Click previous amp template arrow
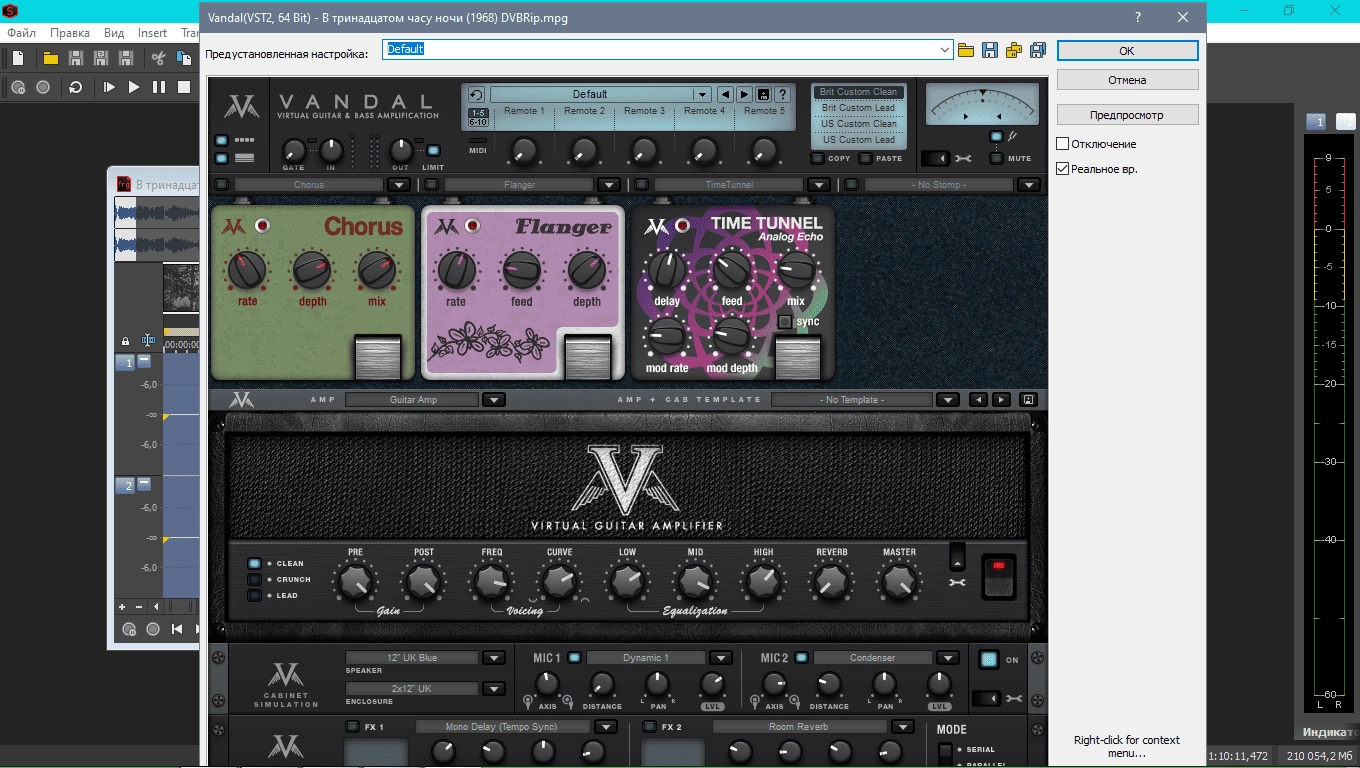 [978, 400]
